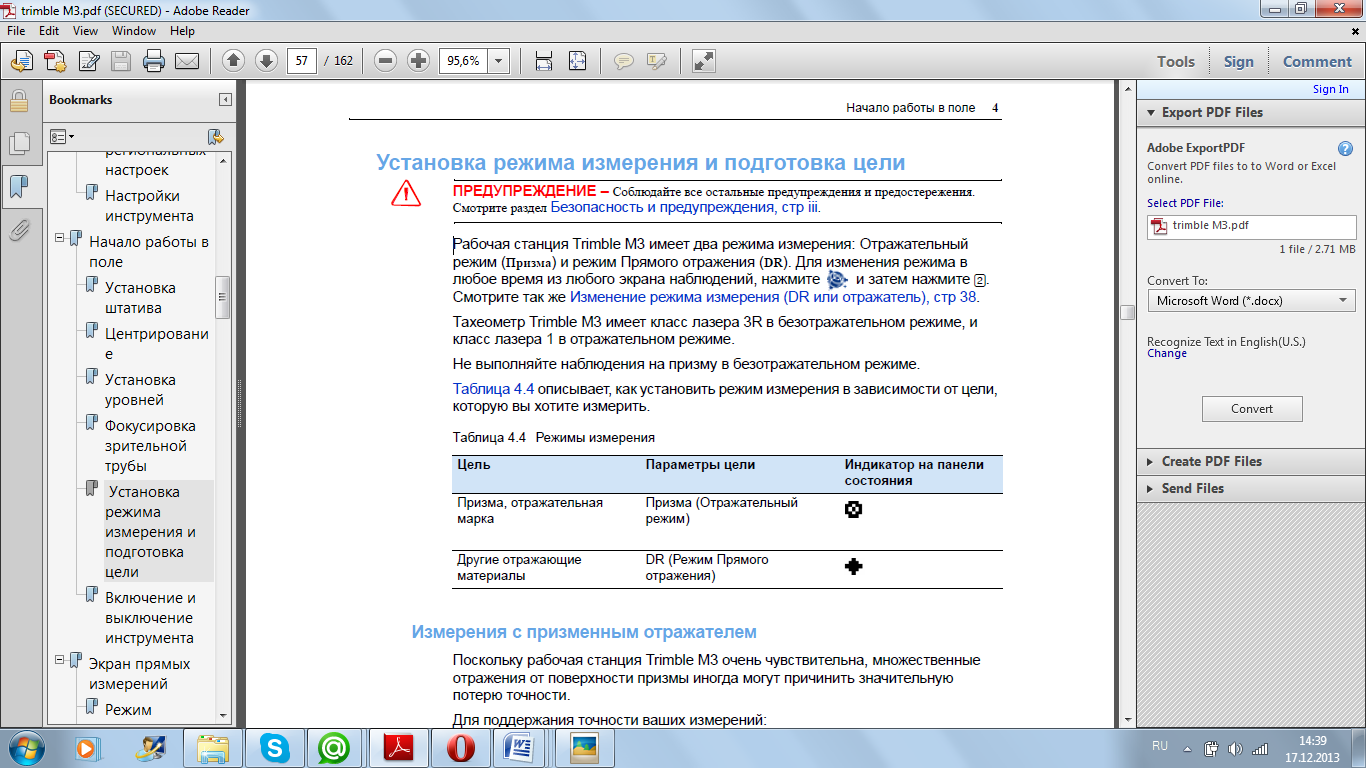Click the page number input field
The width and height of the screenshot is (1366, 768).
point(302,61)
